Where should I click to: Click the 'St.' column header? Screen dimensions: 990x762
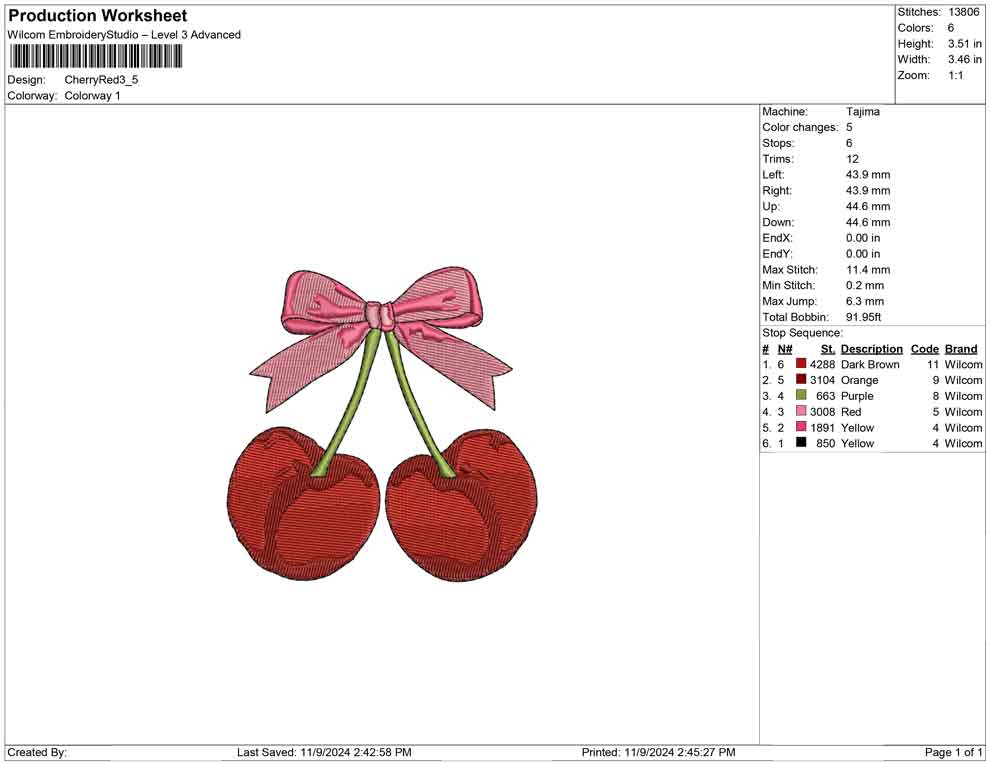pos(828,349)
